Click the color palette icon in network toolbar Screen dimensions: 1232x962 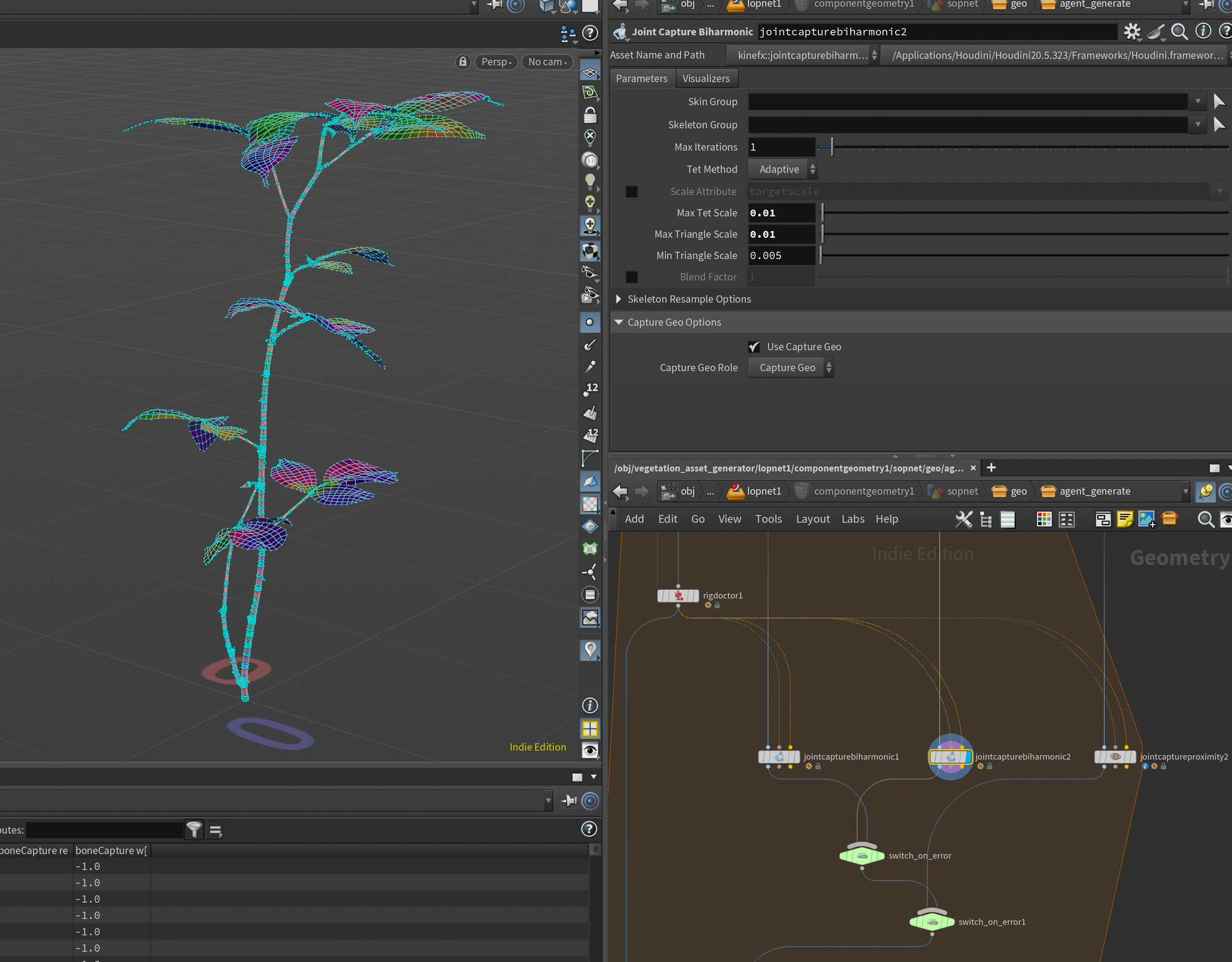pos(1044,519)
